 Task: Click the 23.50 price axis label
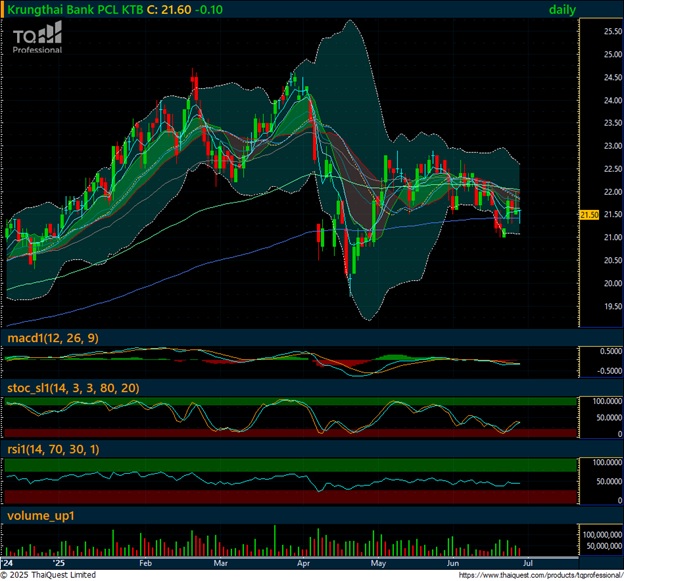coord(613,123)
